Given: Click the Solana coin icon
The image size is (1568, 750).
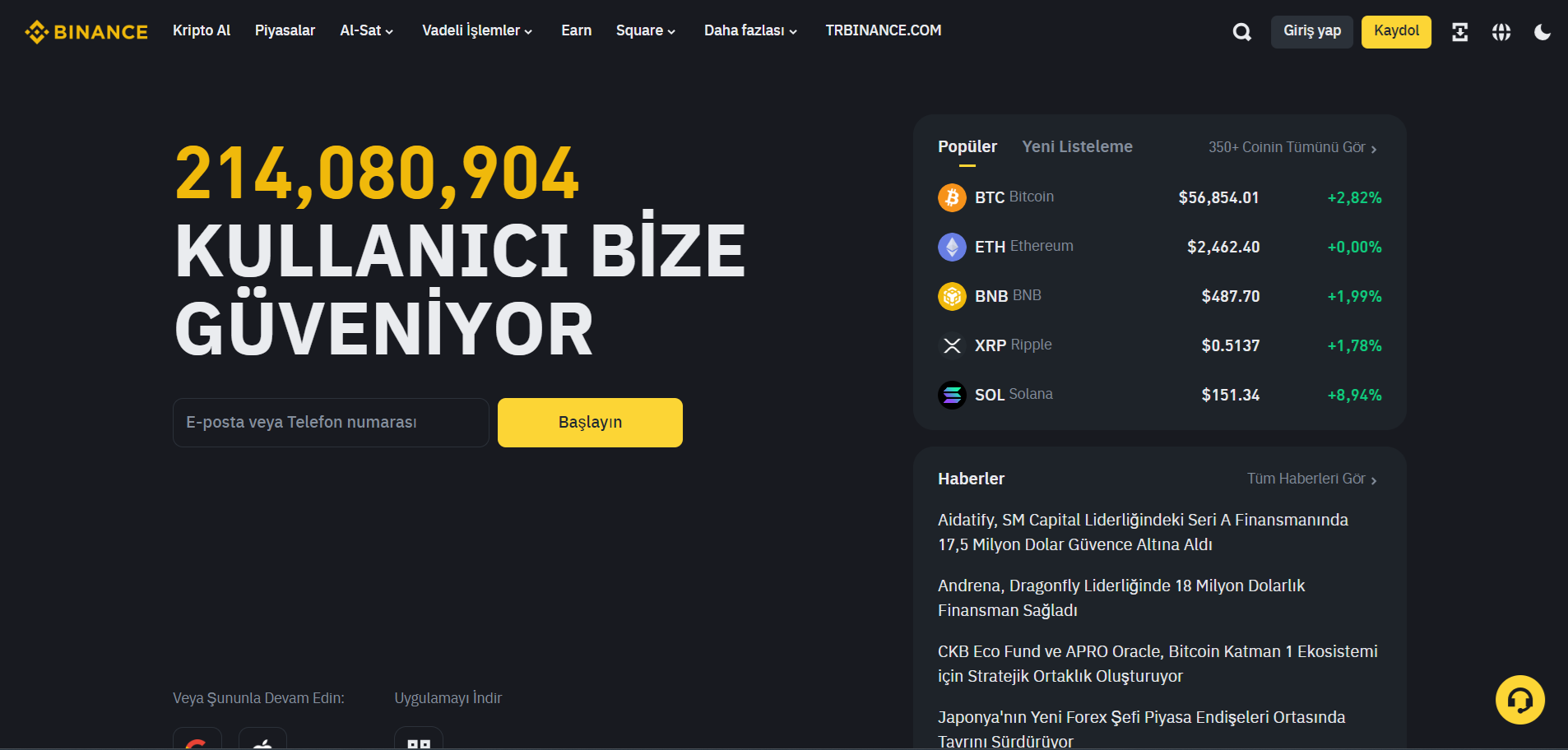Looking at the screenshot, I should coord(952,395).
